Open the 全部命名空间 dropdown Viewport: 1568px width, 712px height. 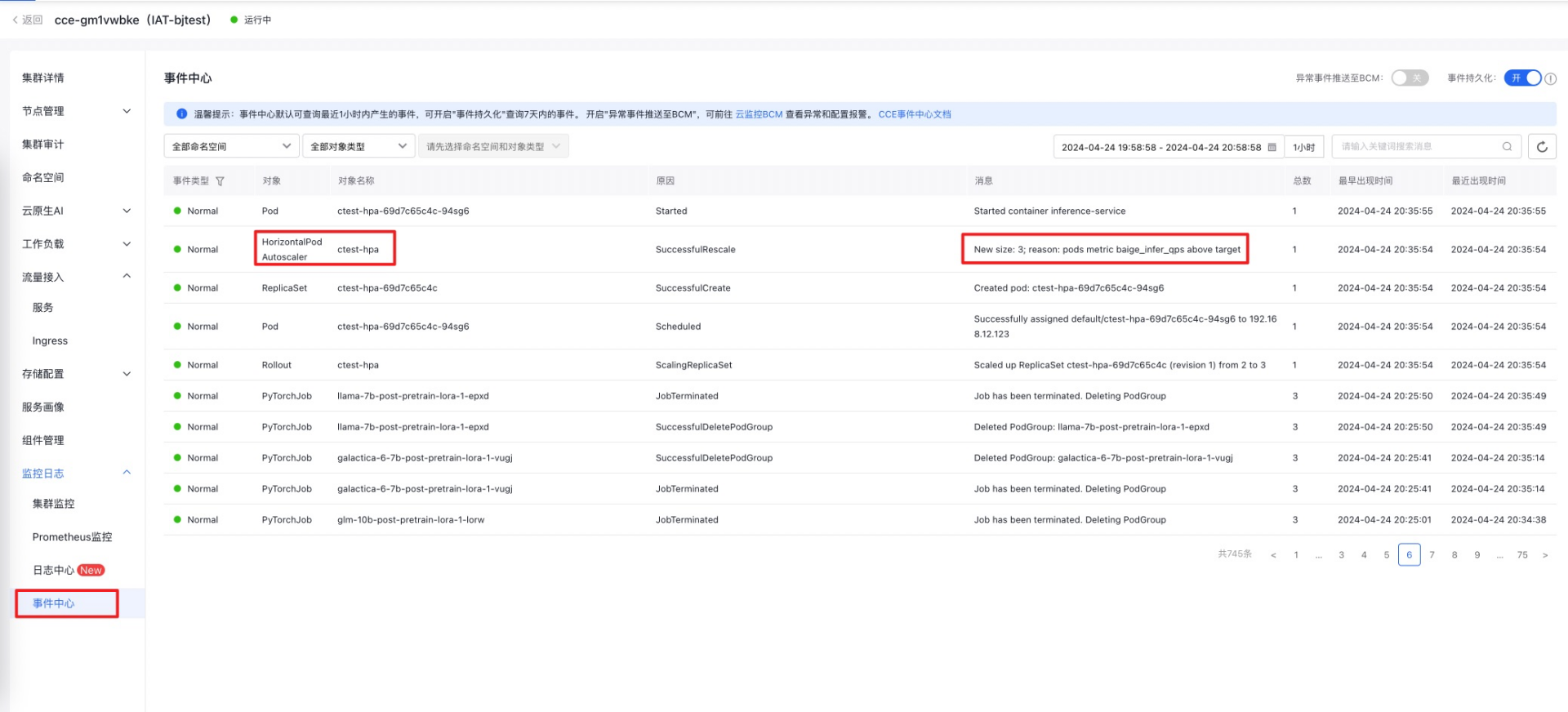click(231, 146)
